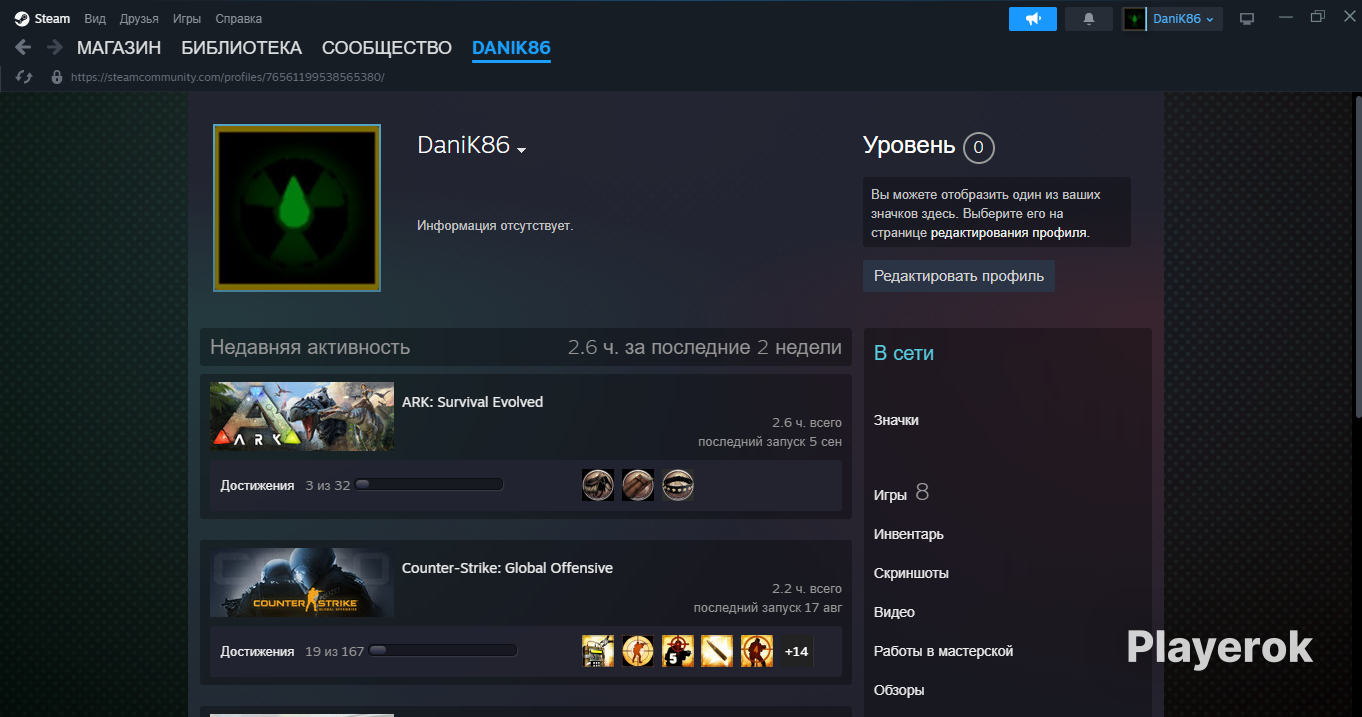Open the Видео link
The image size is (1362, 717).
coord(894,612)
